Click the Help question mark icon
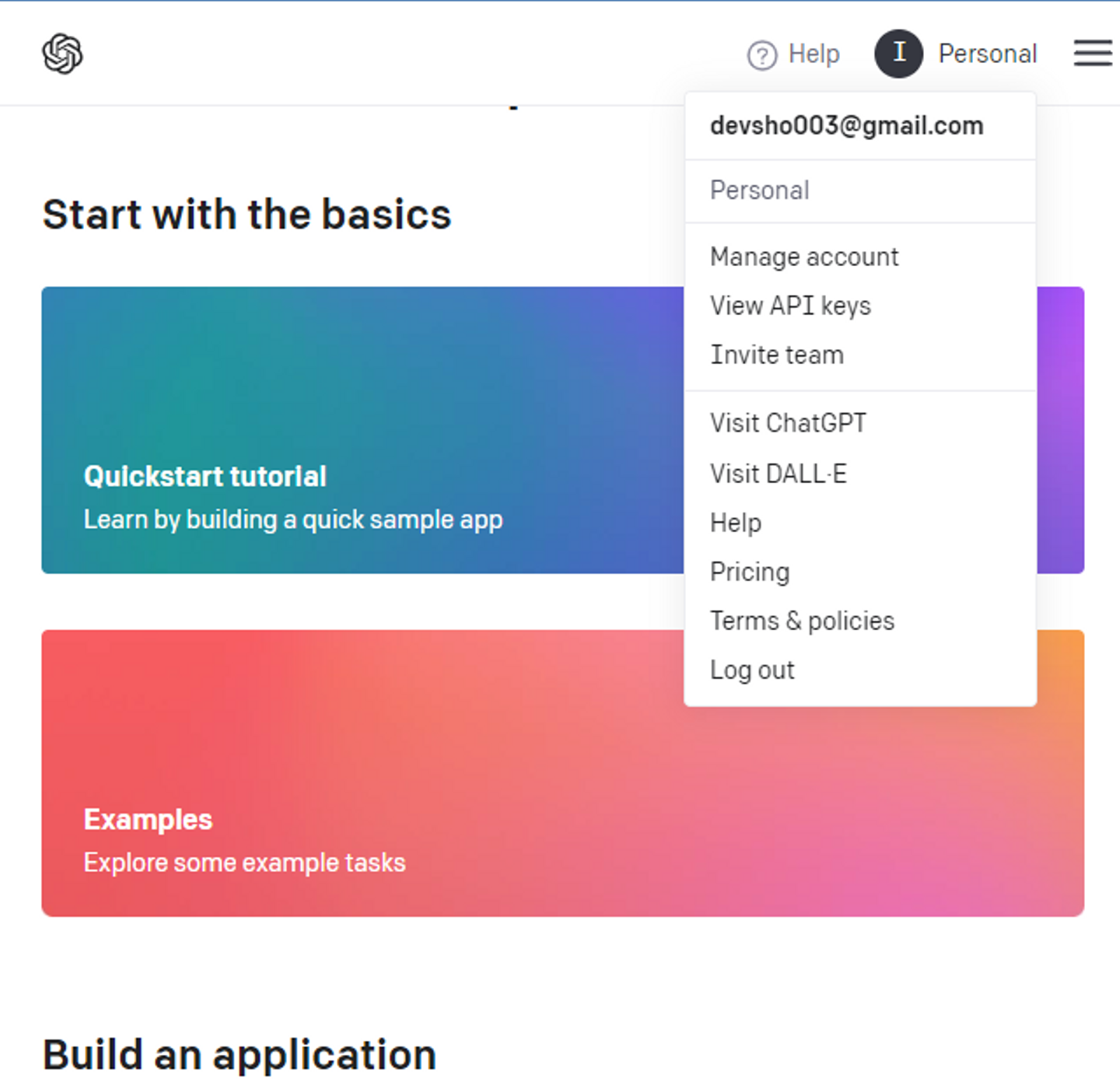 click(x=761, y=55)
